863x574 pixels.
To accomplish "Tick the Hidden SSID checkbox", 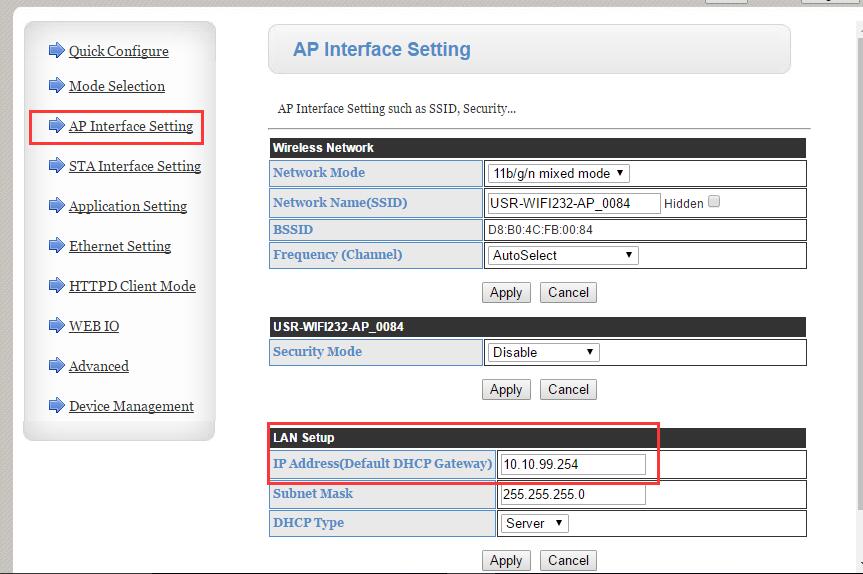I will click(714, 202).
